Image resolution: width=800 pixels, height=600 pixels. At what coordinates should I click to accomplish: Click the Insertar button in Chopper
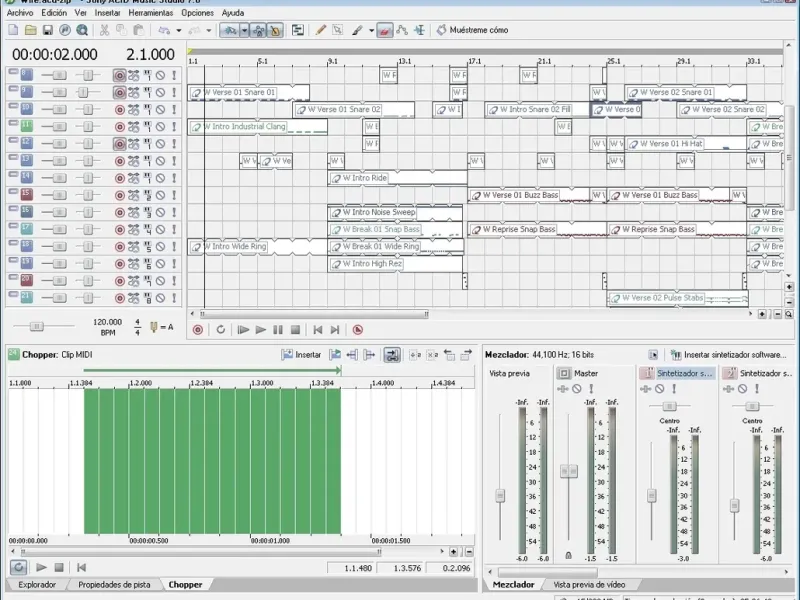[x=301, y=354]
